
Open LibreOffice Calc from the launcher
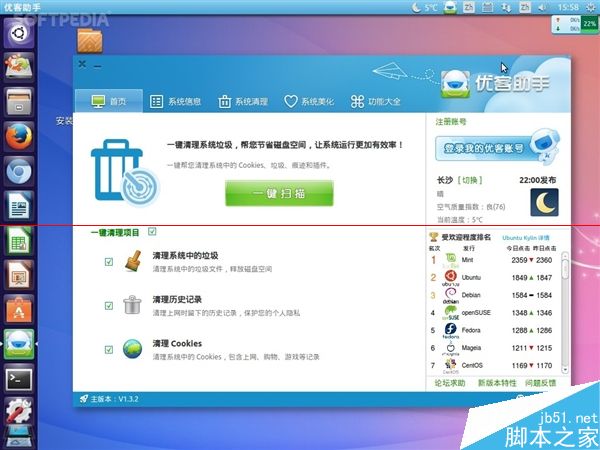pyautogui.click(x=19, y=240)
